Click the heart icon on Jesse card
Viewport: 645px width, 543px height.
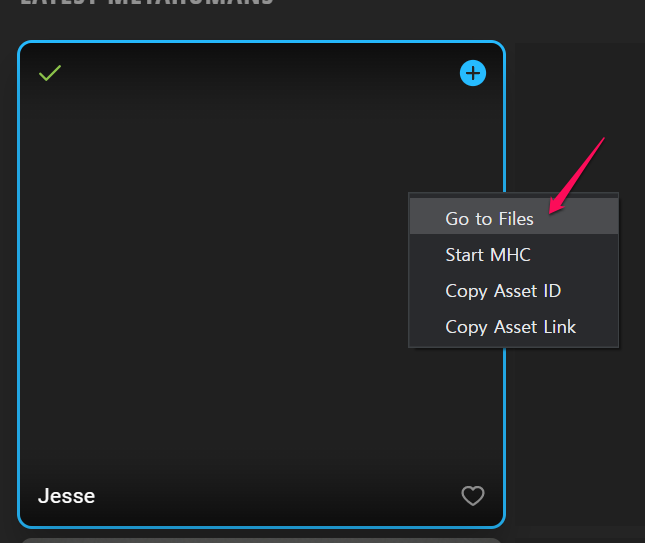[x=472, y=495]
